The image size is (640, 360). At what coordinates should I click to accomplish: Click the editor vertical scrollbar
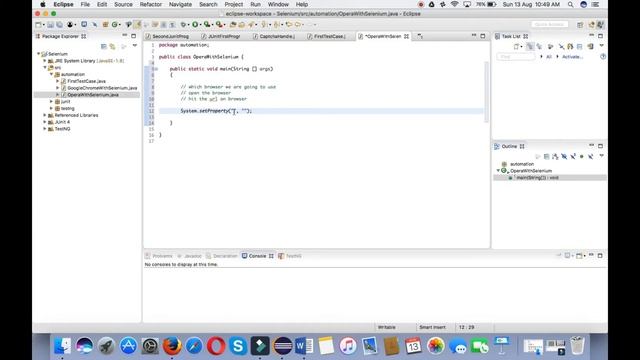coord(486,92)
